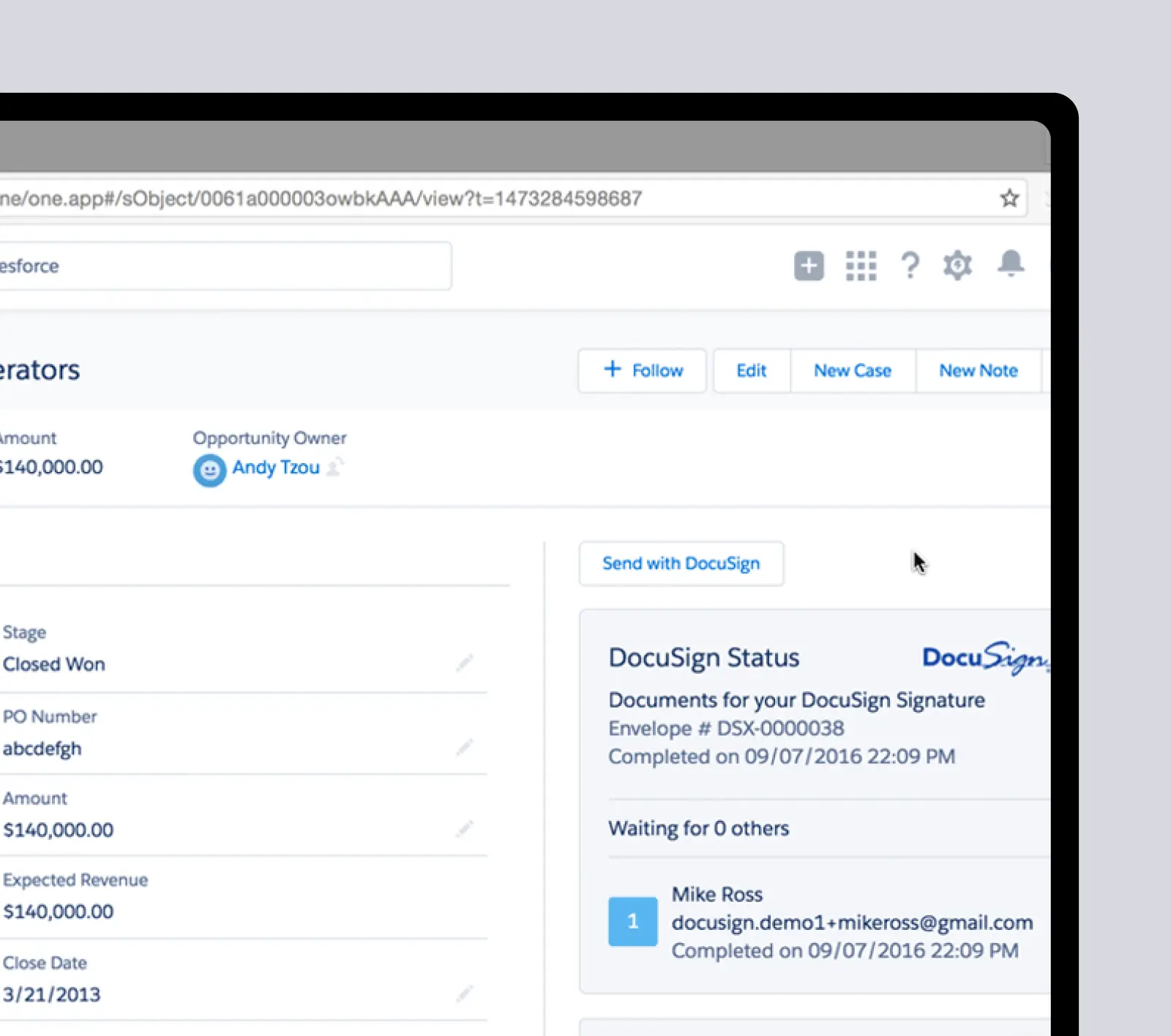The height and width of the screenshot is (1036, 1171).
Task: Edit the PO Number field via pencil icon
Action: pos(464,747)
